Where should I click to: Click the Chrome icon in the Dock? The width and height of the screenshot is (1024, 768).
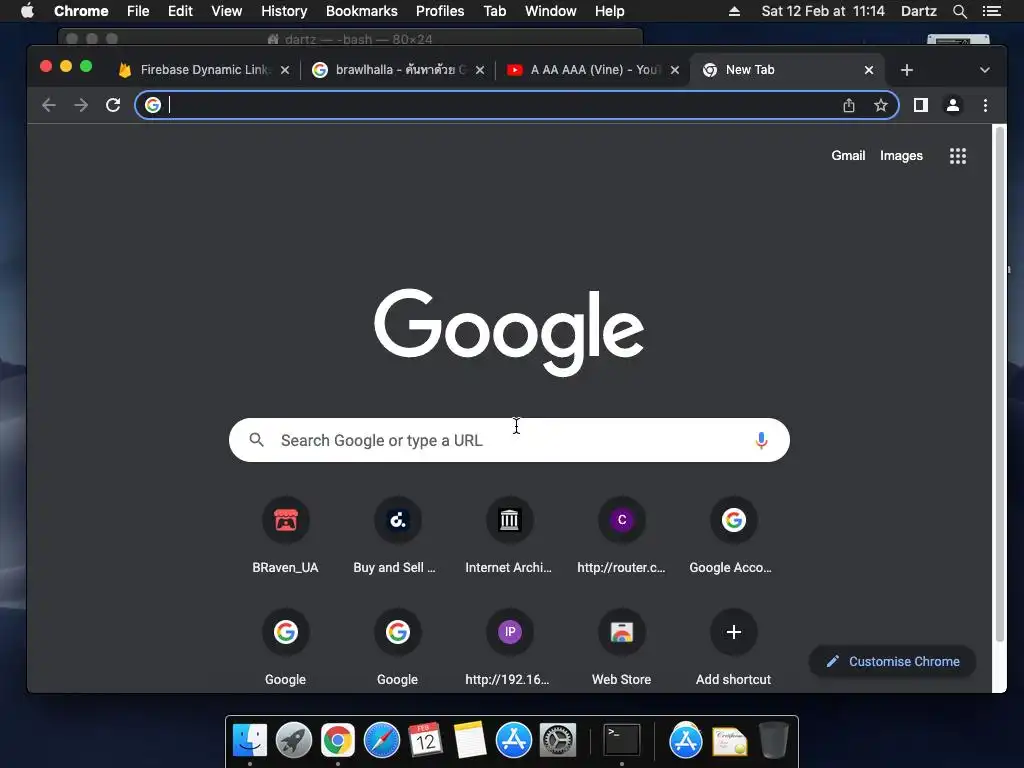[338, 740]
